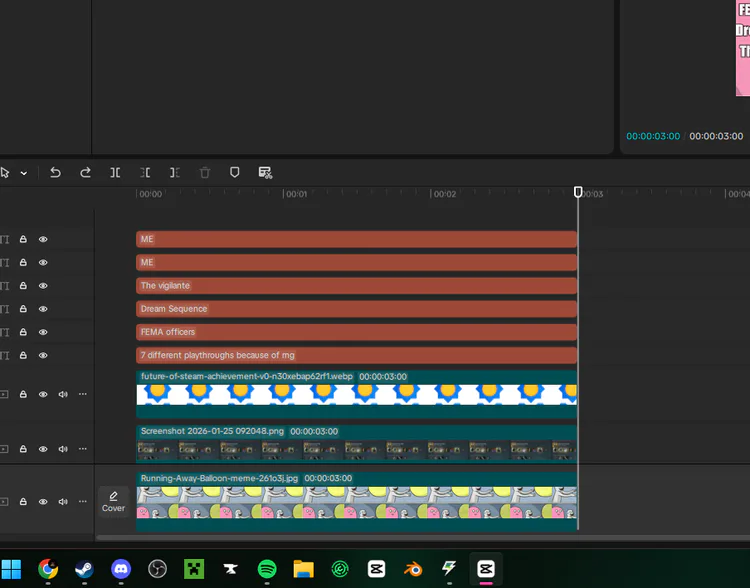
Task: Open Spotify from the taskbar
Action: point(267,569)
